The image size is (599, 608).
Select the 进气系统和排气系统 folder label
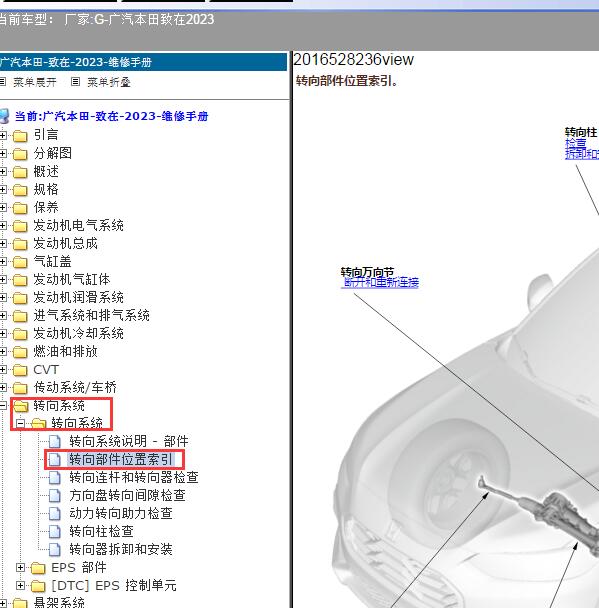click(x=91, y=316)
